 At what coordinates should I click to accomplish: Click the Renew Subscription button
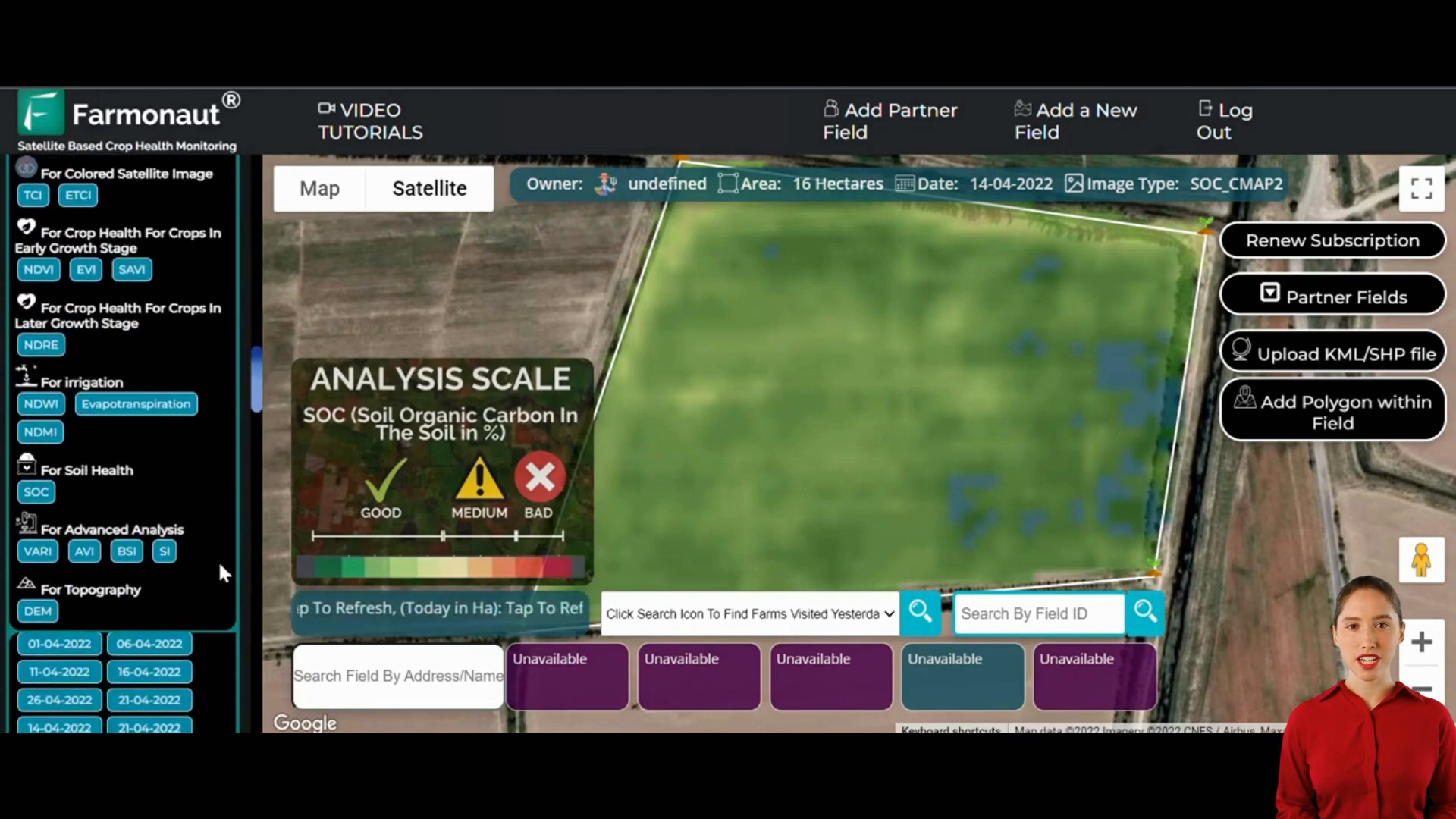(1332, 240)
